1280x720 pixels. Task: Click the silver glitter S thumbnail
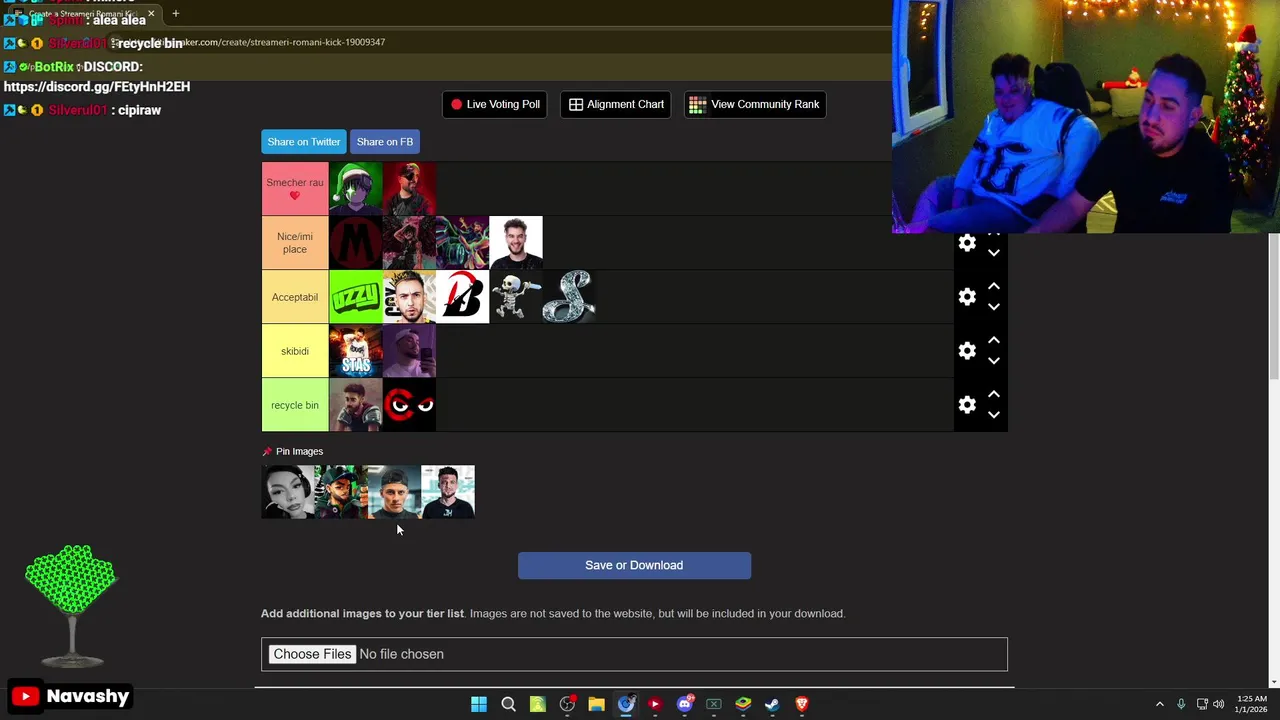click(569, 297)
